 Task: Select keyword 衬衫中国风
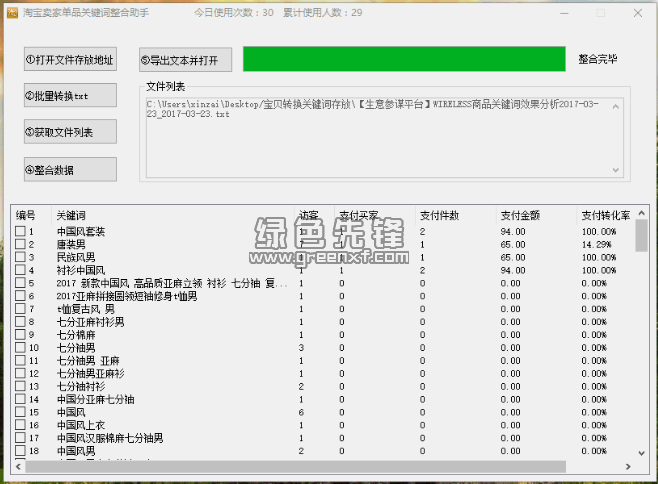pyautogui.click(x=81, y=270)
